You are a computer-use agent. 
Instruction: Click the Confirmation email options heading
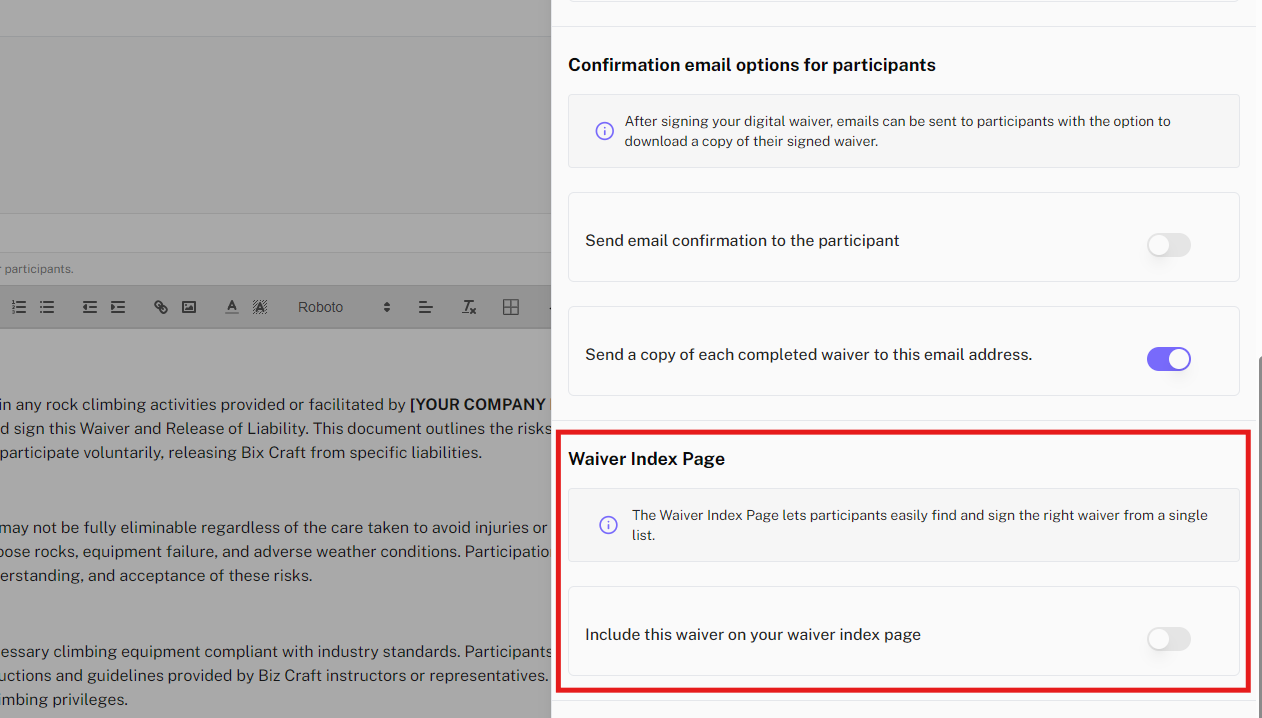(751, 65)
